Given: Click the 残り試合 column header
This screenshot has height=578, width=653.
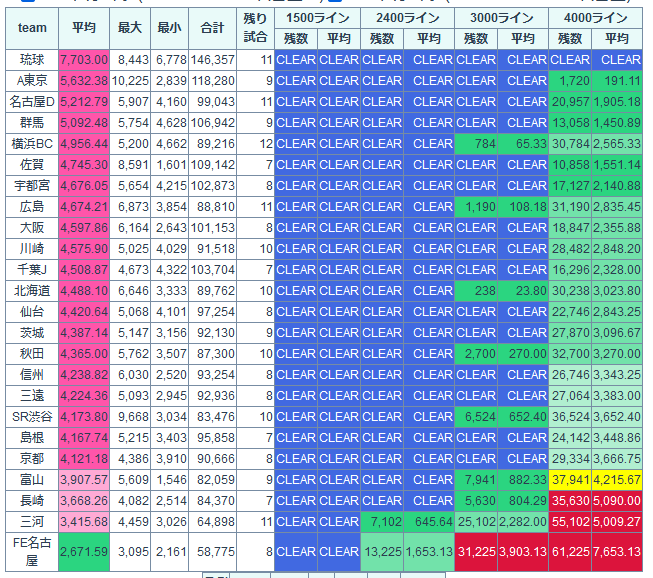Looking at the screenshot, I should coord(255,28).
